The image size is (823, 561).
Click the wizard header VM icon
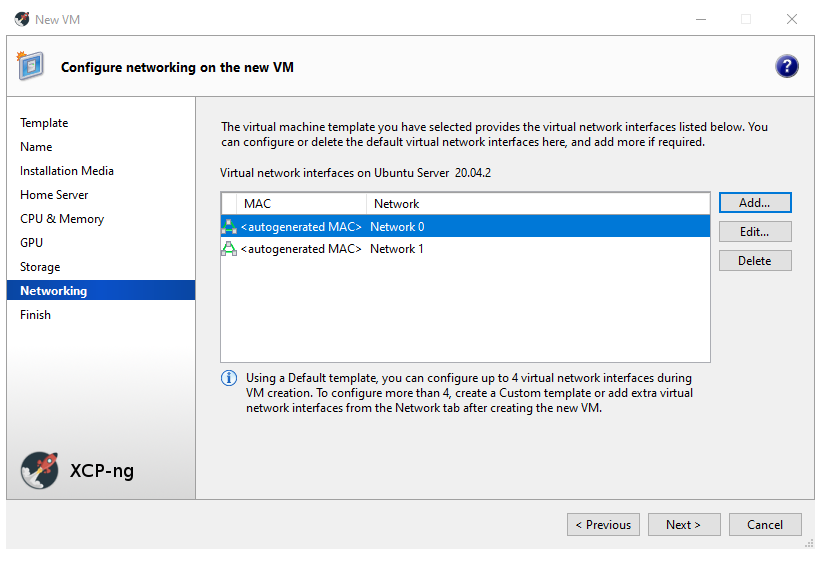click(x=30, y=66)
